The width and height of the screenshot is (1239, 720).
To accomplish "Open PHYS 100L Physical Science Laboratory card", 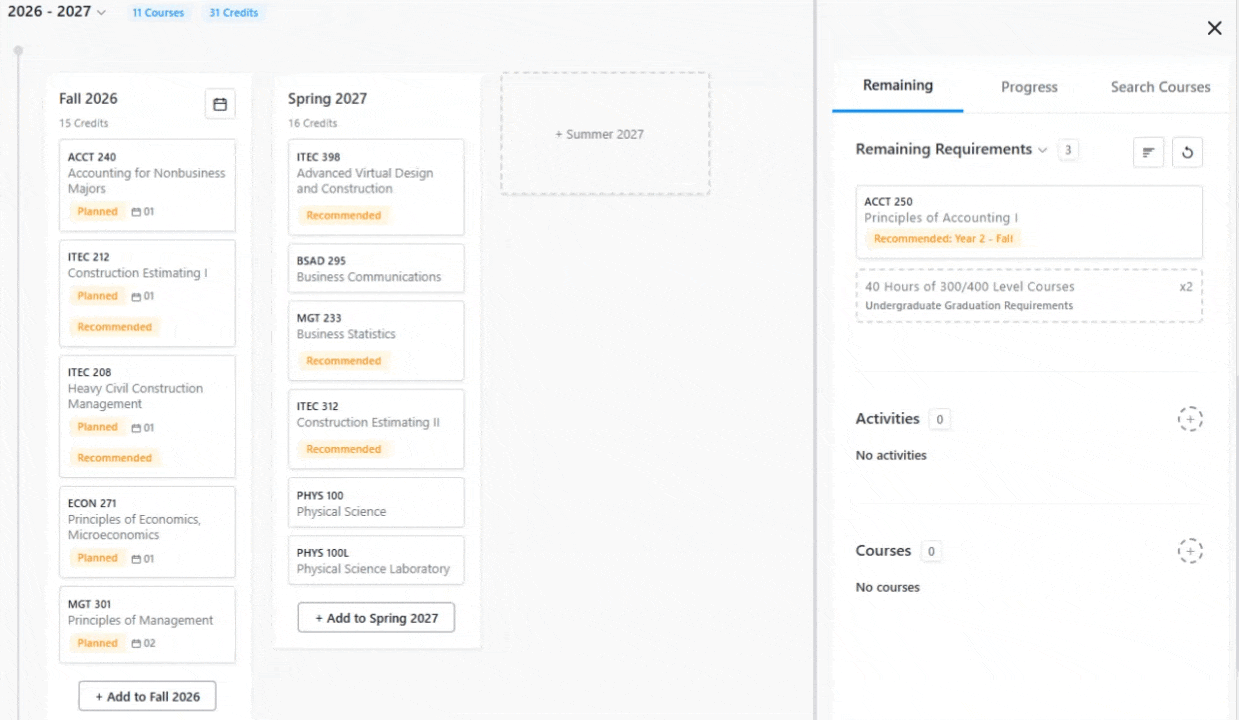I will [x=376, y=560].
